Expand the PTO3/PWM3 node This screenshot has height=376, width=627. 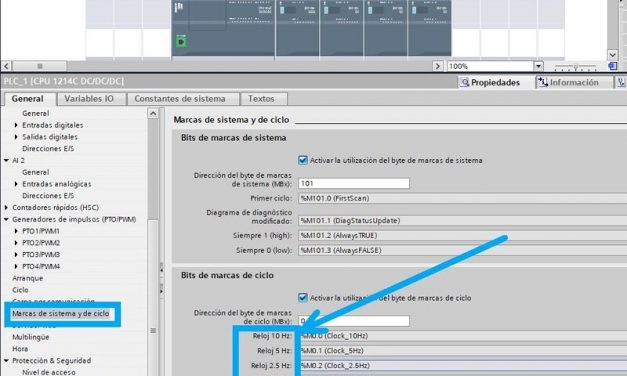point(16,254)
